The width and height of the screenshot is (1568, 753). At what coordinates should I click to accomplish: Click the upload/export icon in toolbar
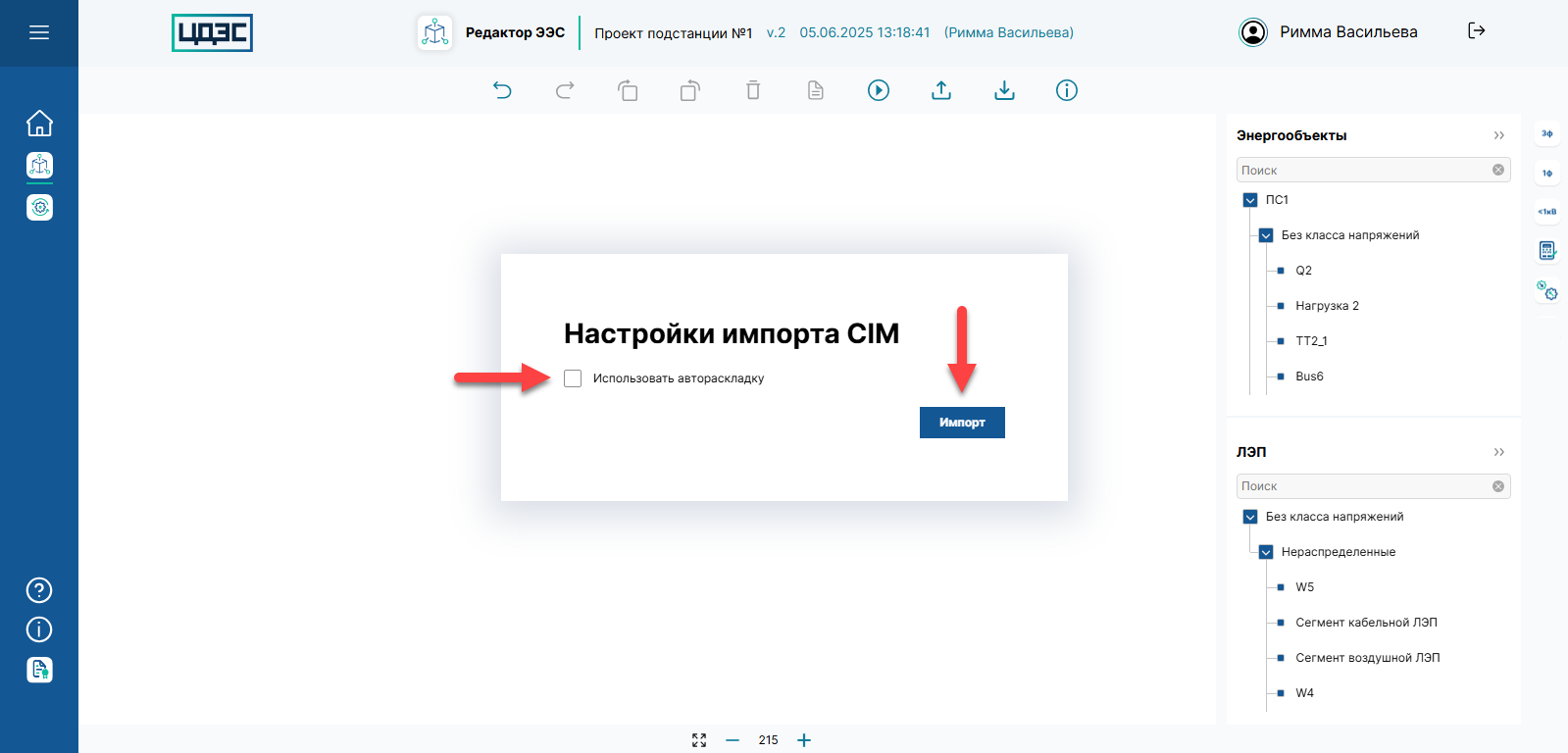pos(941,90)
